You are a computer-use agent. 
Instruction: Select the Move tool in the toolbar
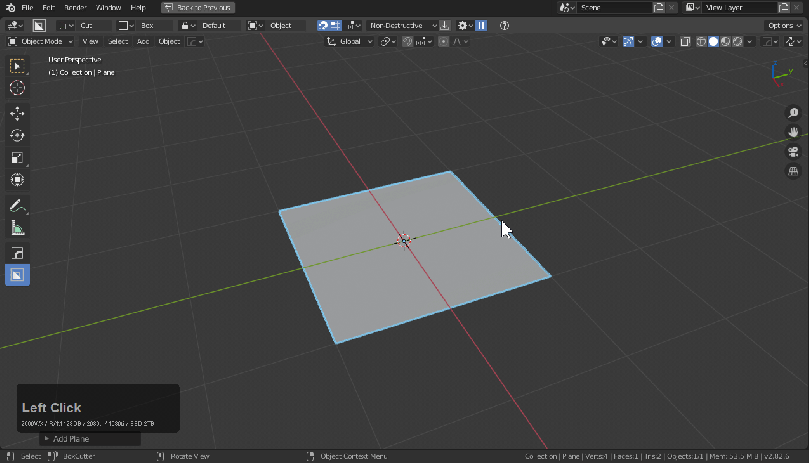coord(17,113)
